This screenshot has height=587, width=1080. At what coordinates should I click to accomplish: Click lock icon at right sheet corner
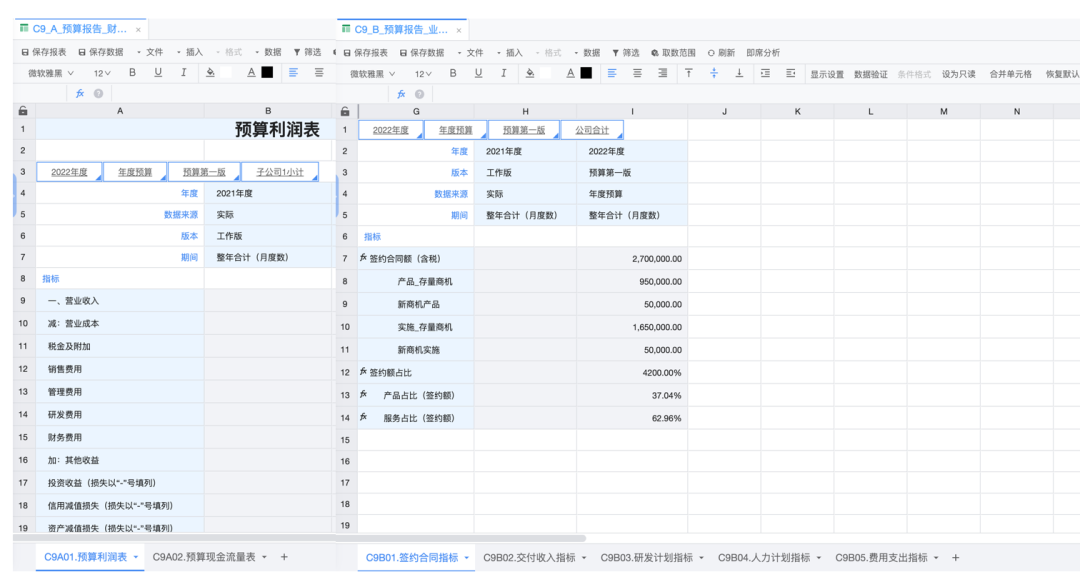(345, 112)
